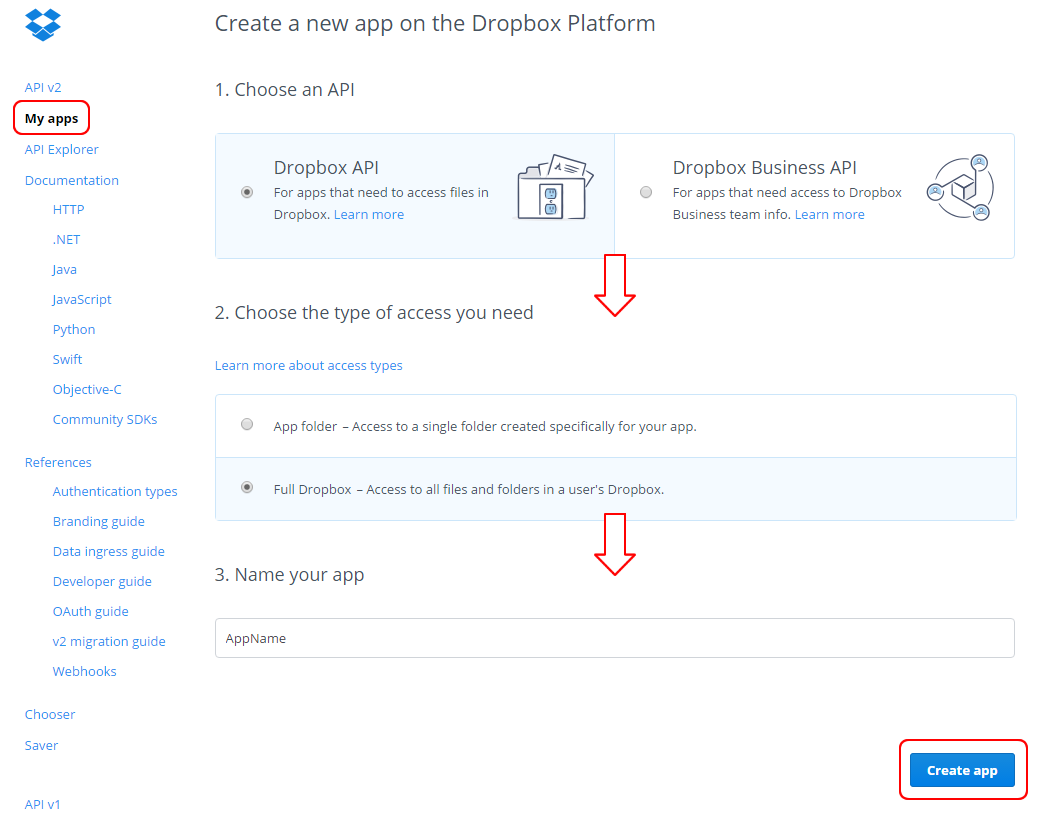The image size is (1044, 828).
Task: Open the Authentication types reference
Action: [115, 491]
